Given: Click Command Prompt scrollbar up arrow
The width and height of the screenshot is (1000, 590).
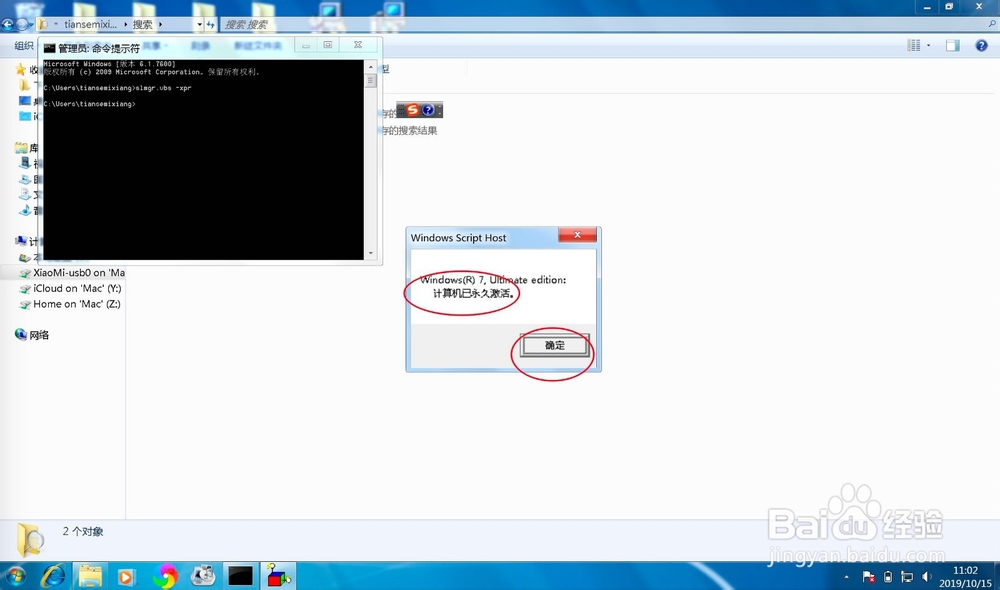Looking at the screenshot, I should click(371, 66).
